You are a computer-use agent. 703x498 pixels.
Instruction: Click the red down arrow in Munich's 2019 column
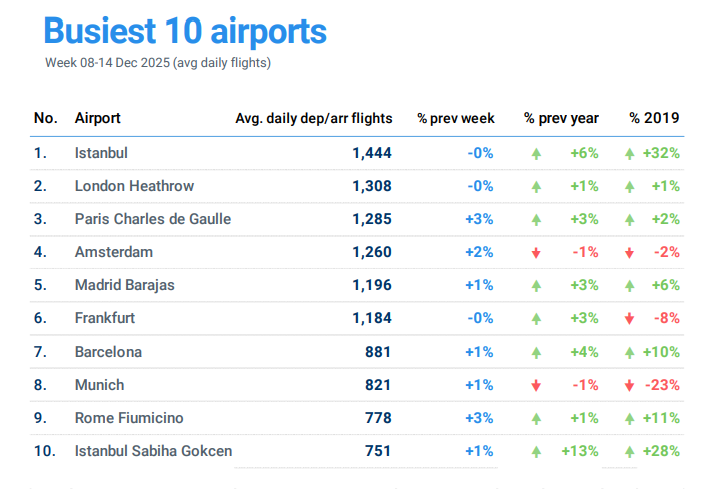(629, 385)
